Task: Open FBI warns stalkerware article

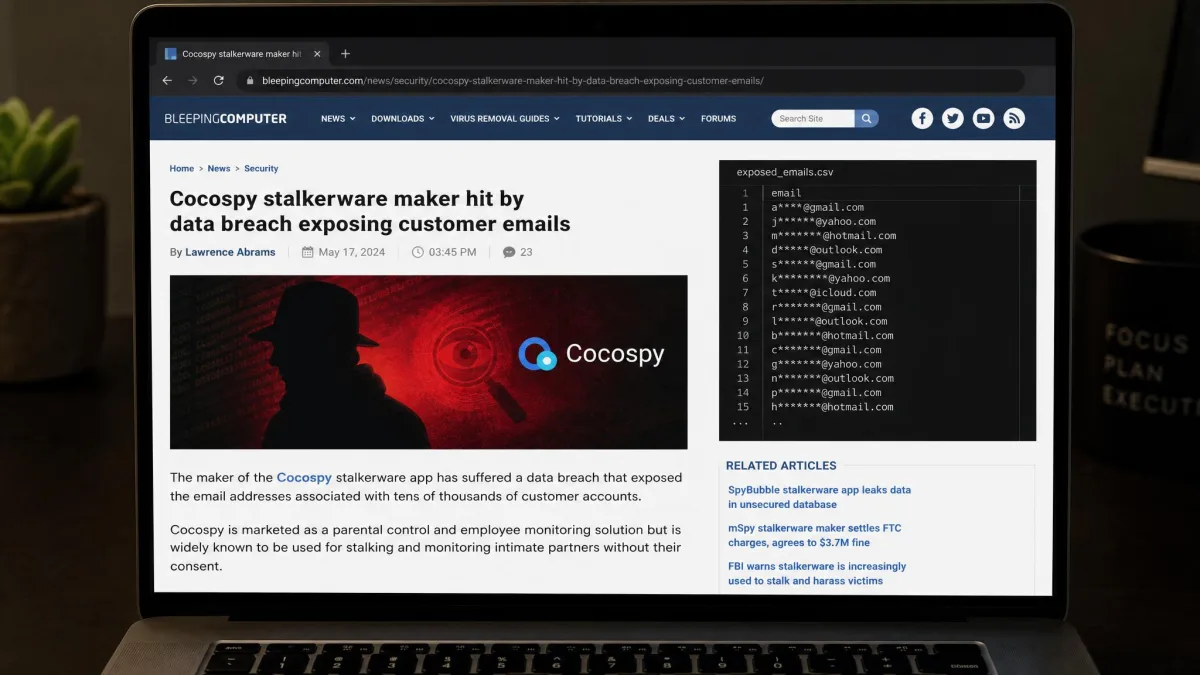Action: [817, 573]
